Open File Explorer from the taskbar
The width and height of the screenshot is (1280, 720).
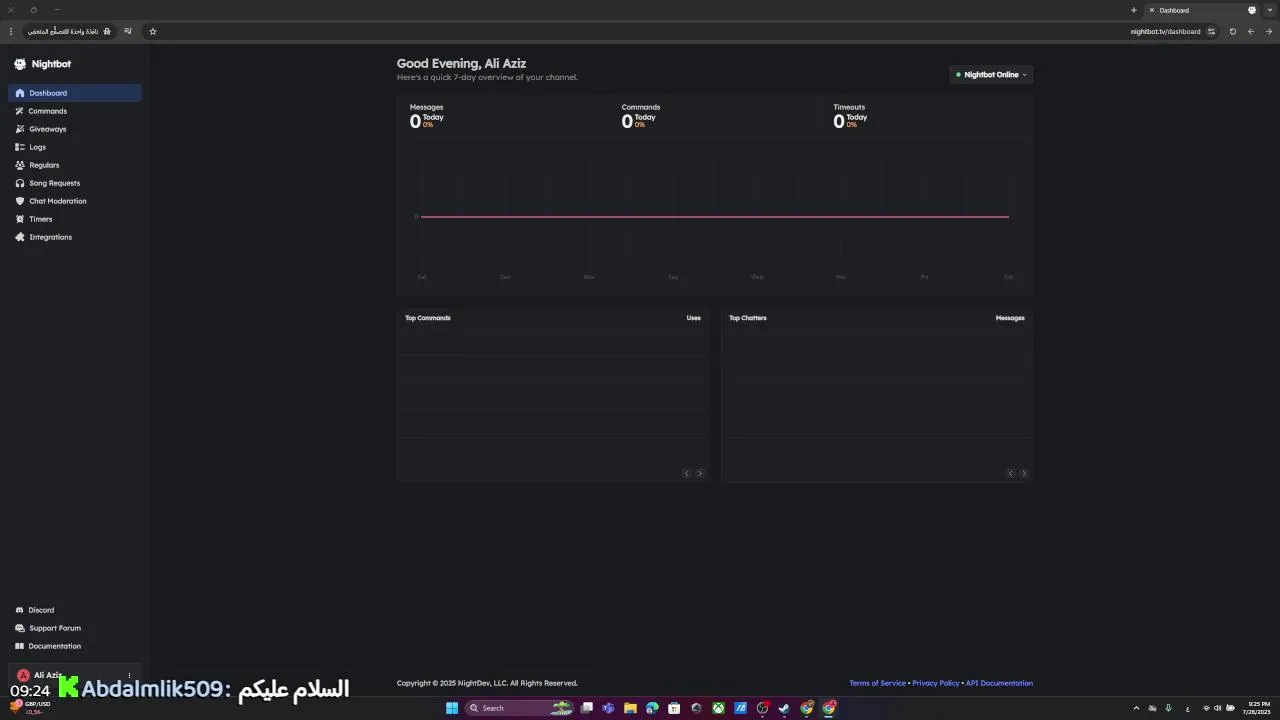(x=630, y=708)
